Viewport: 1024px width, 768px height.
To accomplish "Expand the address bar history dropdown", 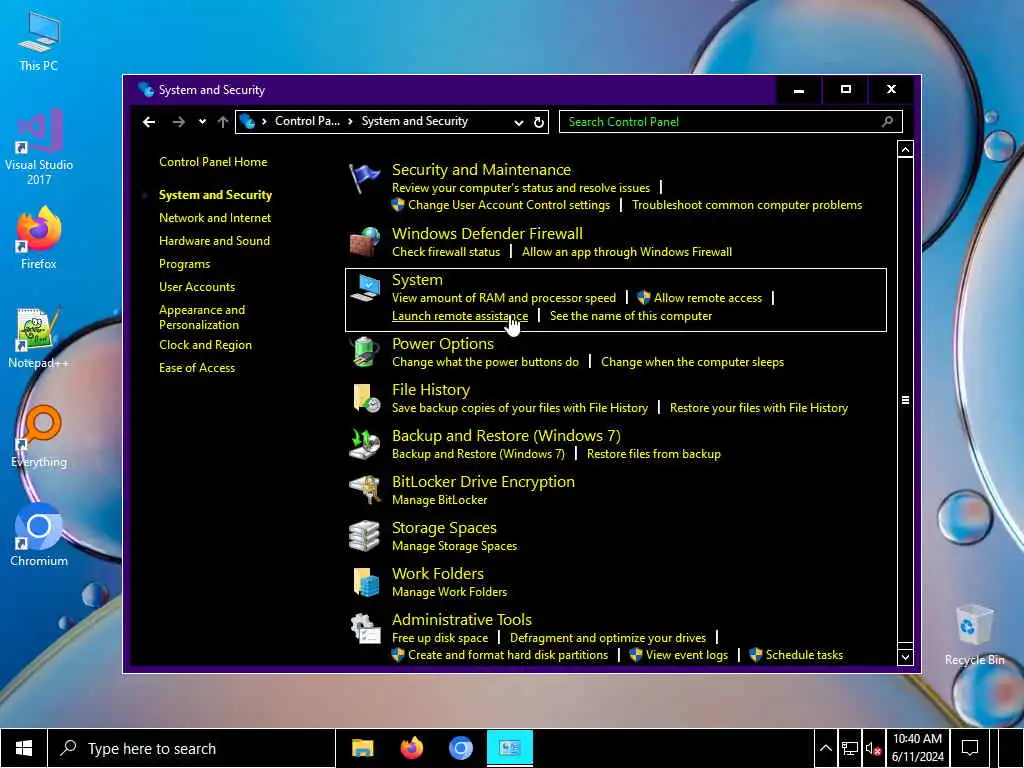I will point(519,122).
